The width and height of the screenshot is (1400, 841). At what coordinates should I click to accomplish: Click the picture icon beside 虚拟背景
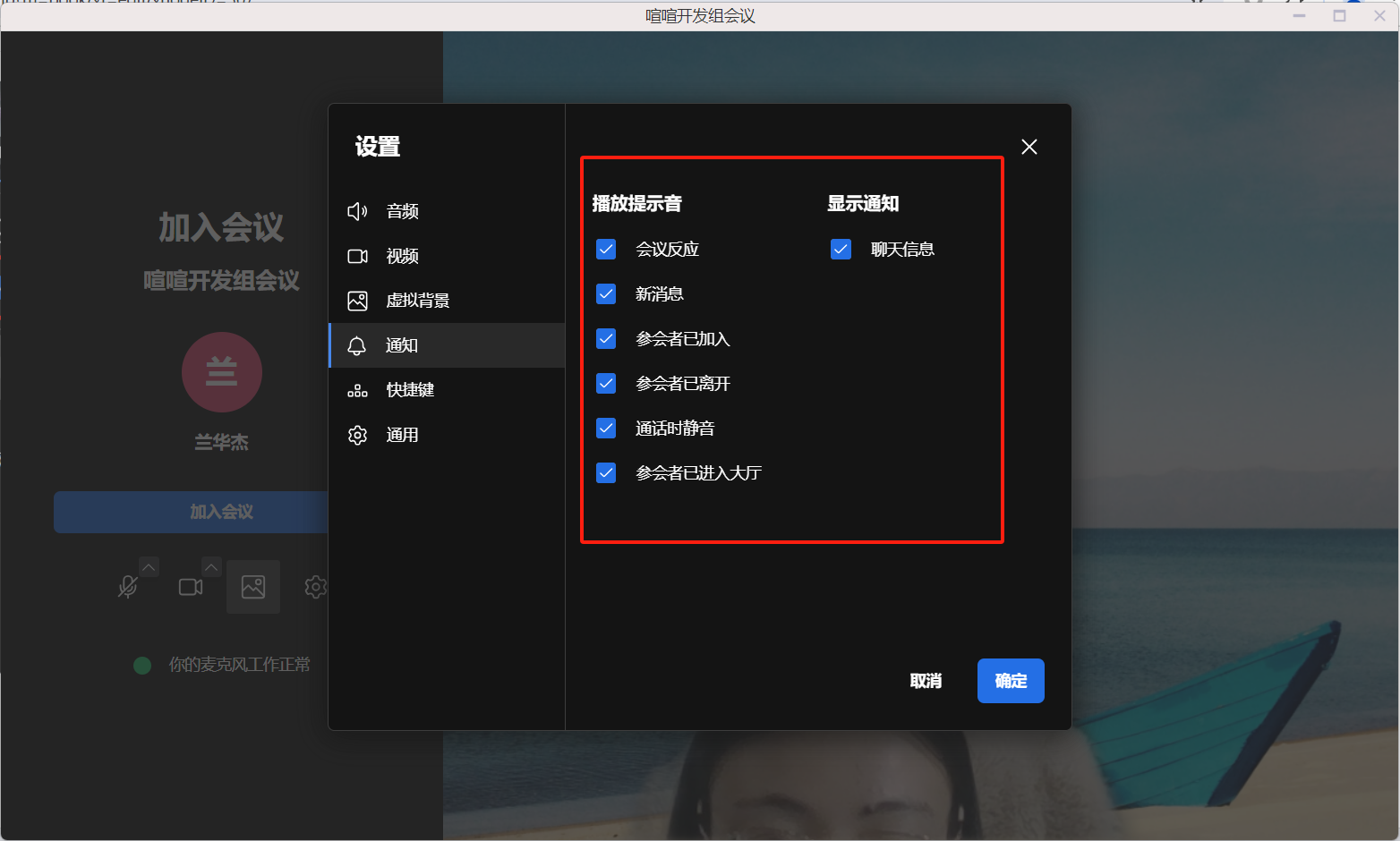pos(357,301)
